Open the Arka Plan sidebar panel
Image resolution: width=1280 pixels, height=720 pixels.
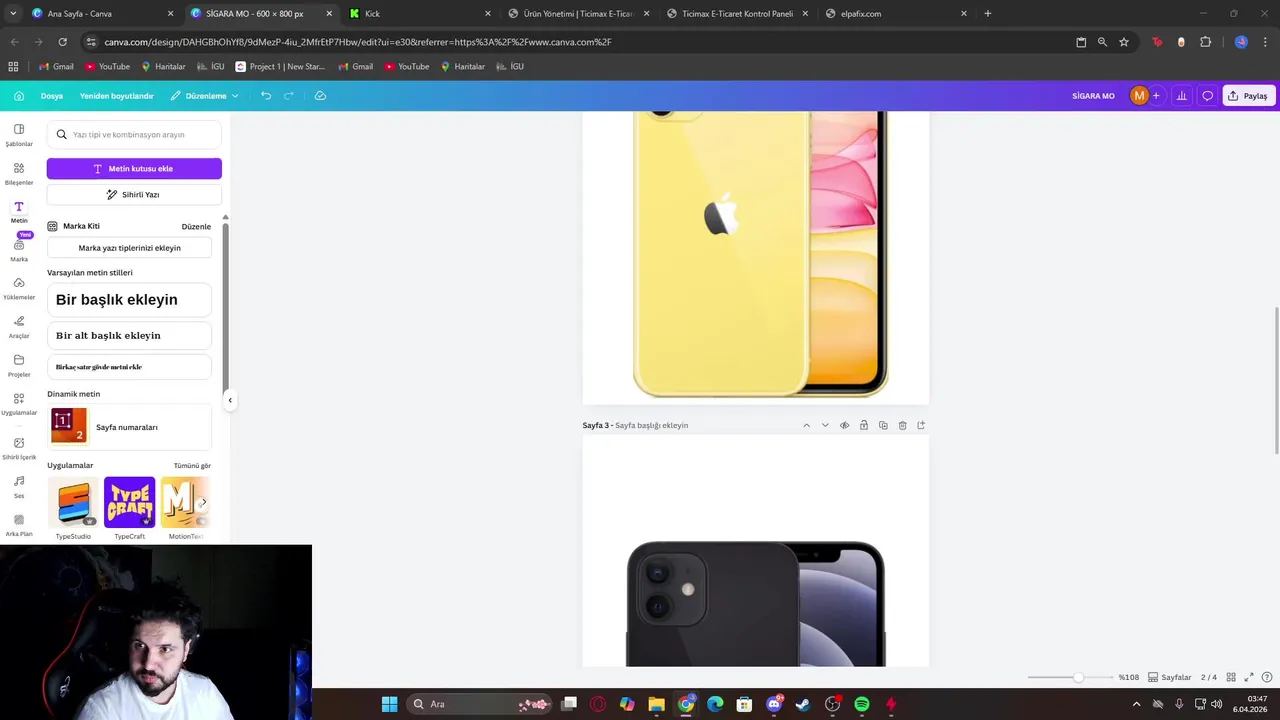[19, 525]
